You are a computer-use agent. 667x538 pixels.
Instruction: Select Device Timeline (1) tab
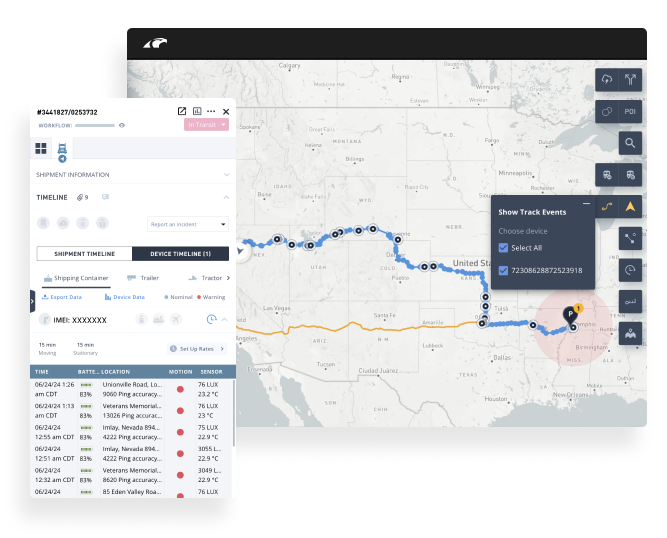click(x=180, y=254)
